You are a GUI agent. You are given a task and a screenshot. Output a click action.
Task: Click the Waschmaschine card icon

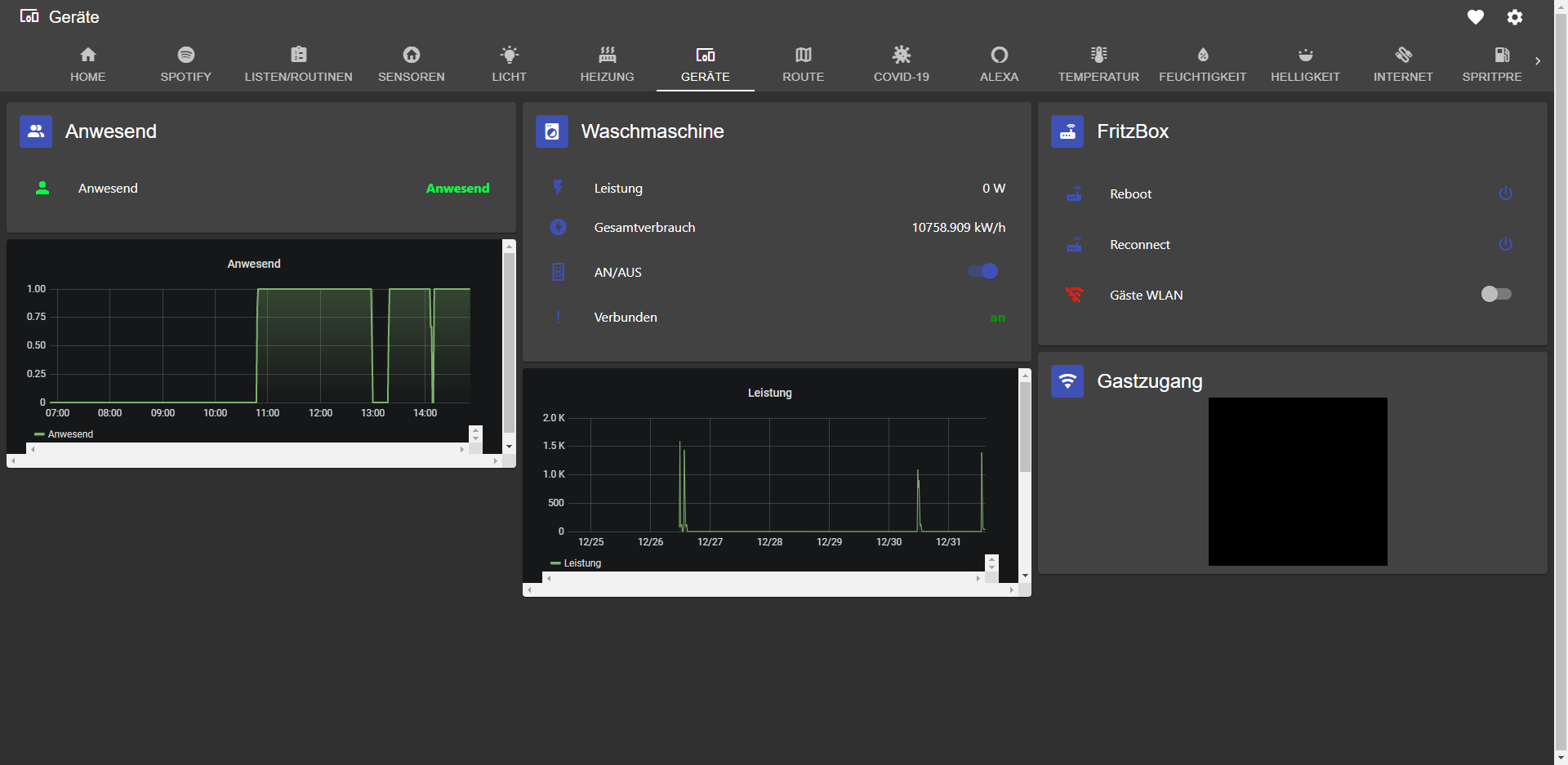click(552, 131)
